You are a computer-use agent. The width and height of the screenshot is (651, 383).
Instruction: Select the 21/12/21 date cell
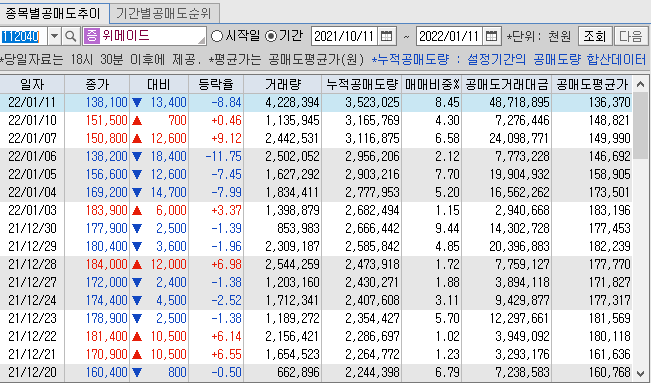[32, 354]
